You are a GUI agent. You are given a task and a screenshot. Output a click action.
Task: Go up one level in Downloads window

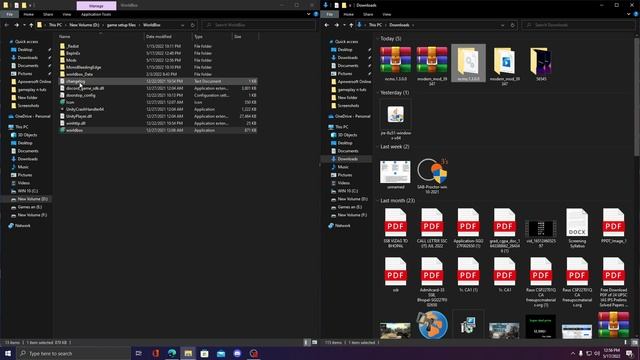(x=351, y=25)
